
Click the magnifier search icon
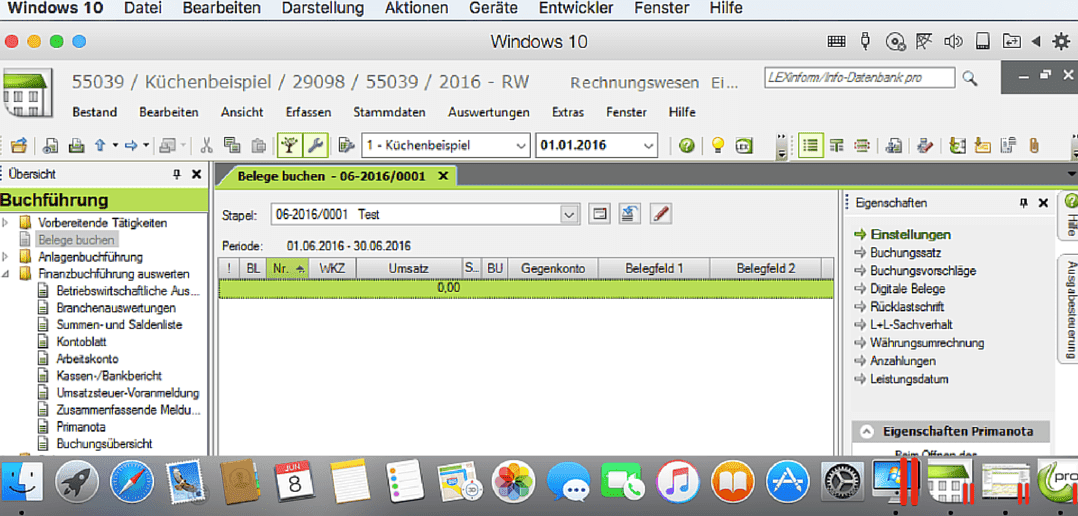pyautogui.click(x=969, y=78)
